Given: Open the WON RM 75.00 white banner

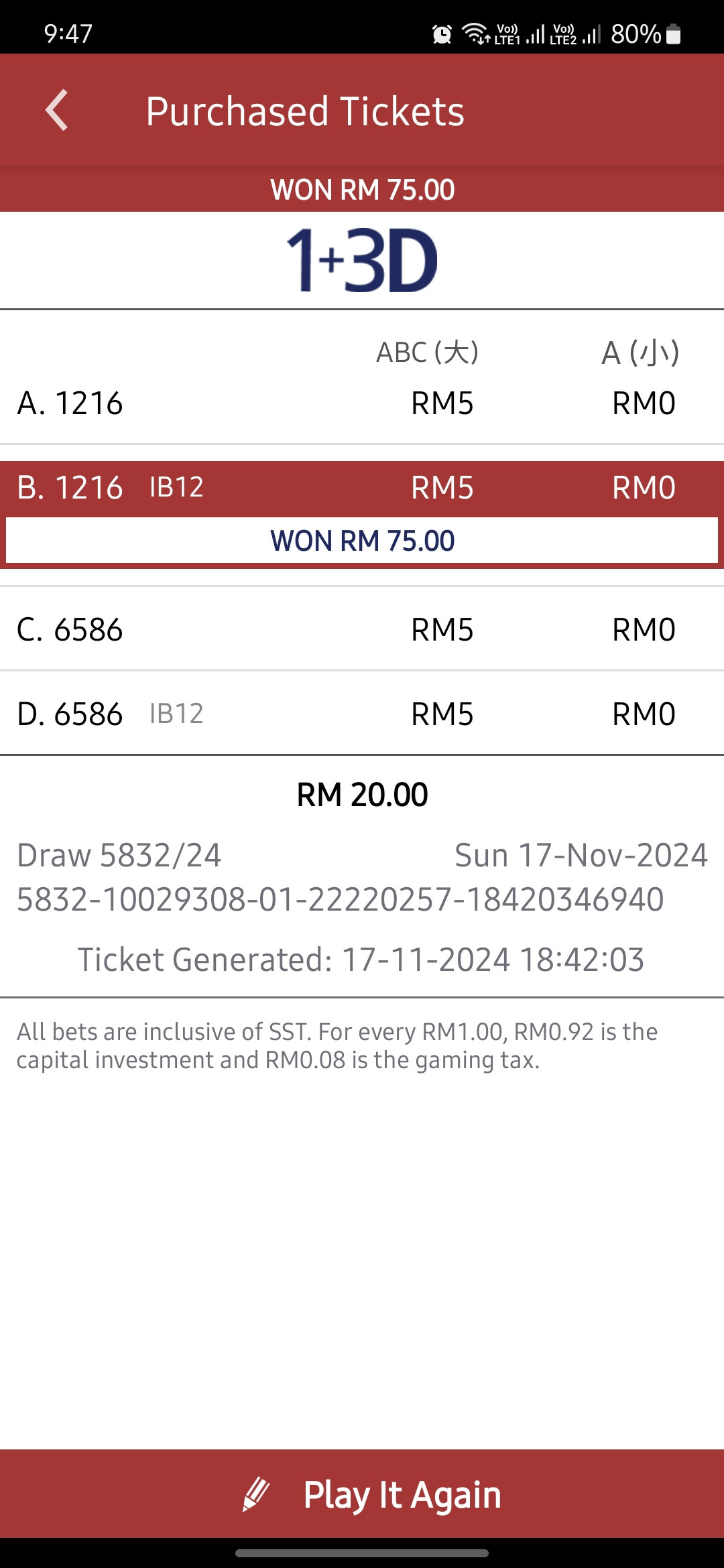Looking at the screenshot, I should tap(362, 540).
